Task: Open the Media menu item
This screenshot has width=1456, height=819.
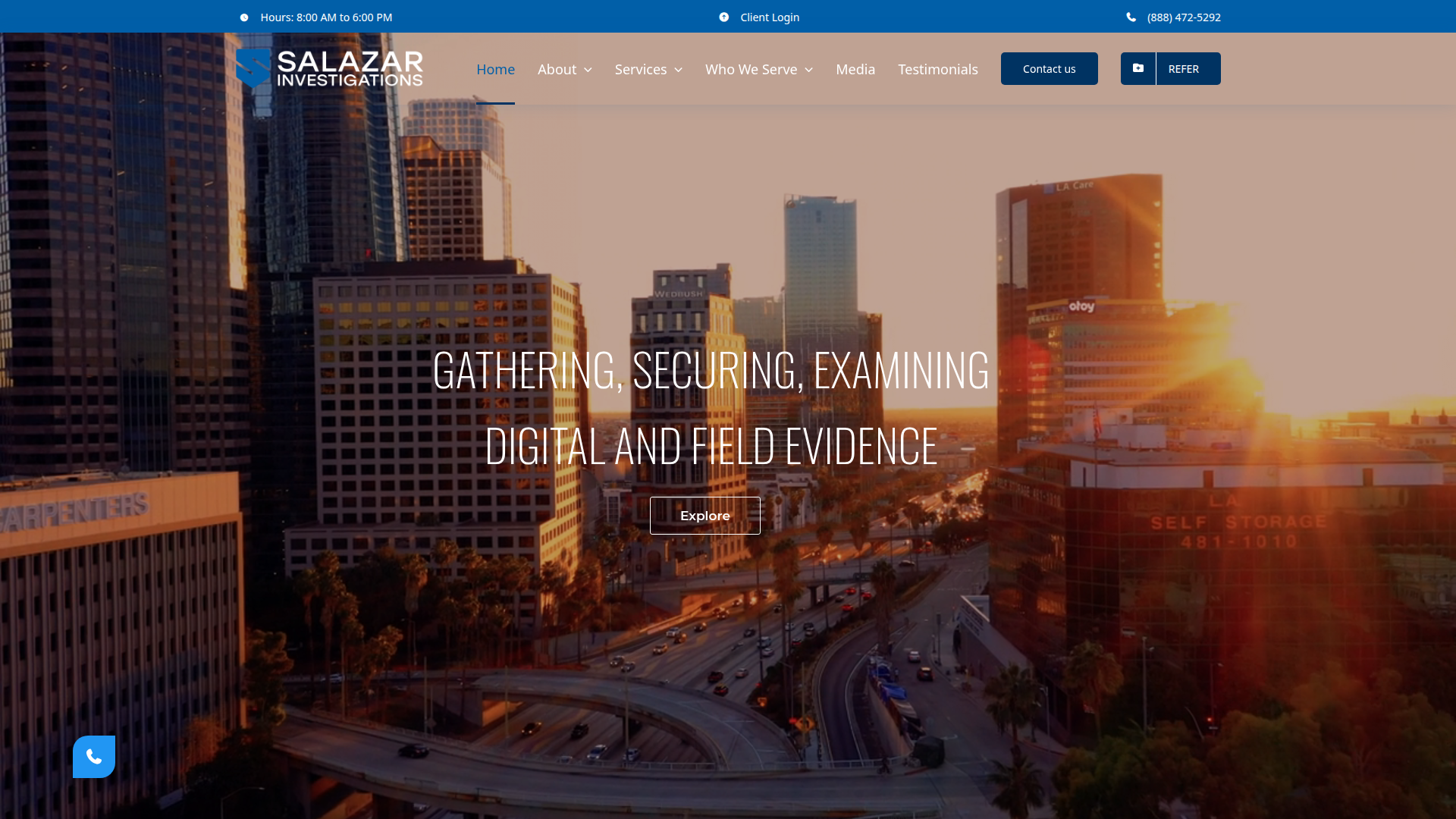Action: click(855, 69)
